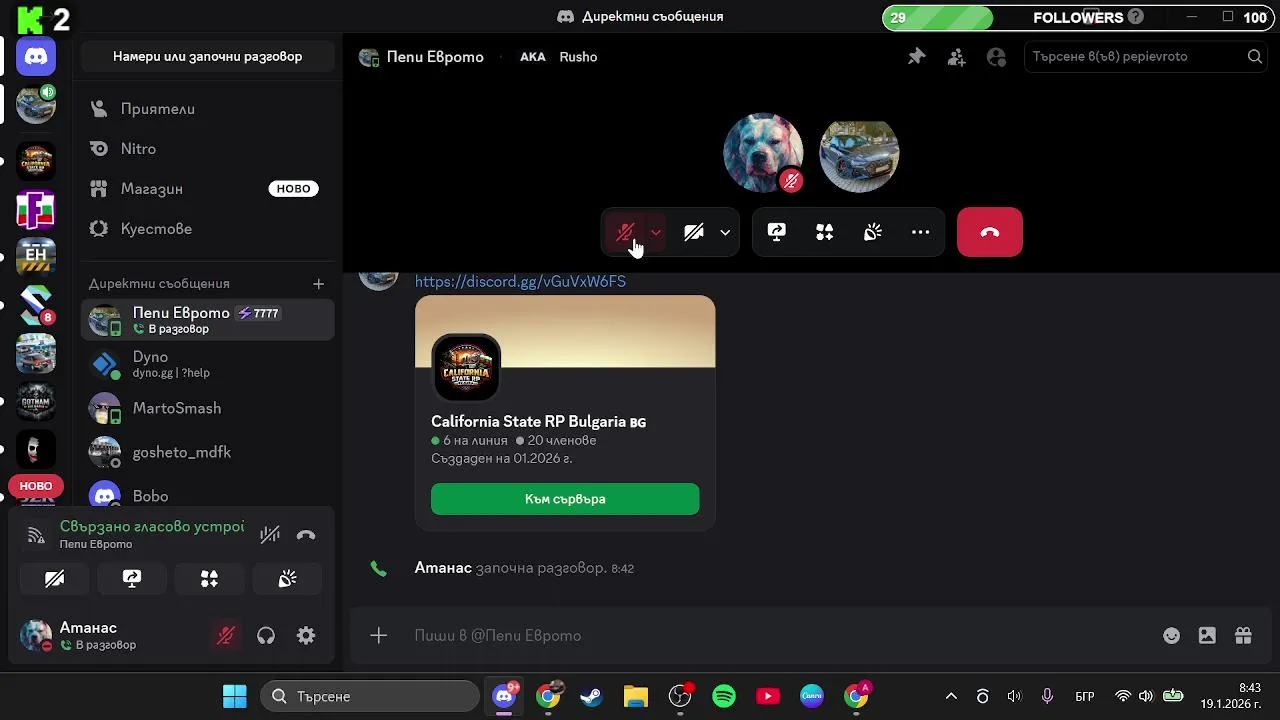Open attachment plus button in message bar
The image size is (1280, 720).
click(x=378, y=635)
